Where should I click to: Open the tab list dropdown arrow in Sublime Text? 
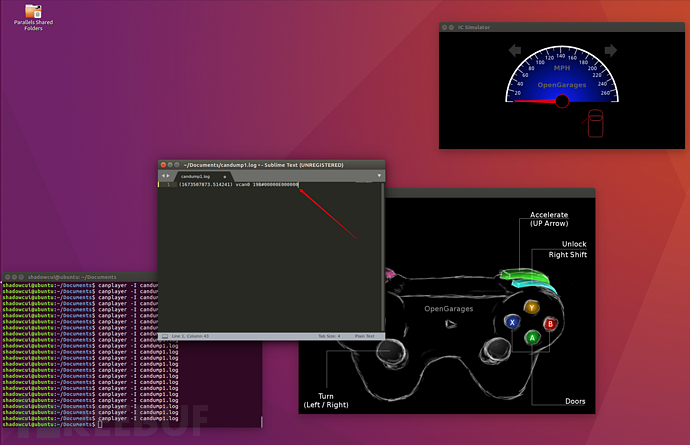379,175
